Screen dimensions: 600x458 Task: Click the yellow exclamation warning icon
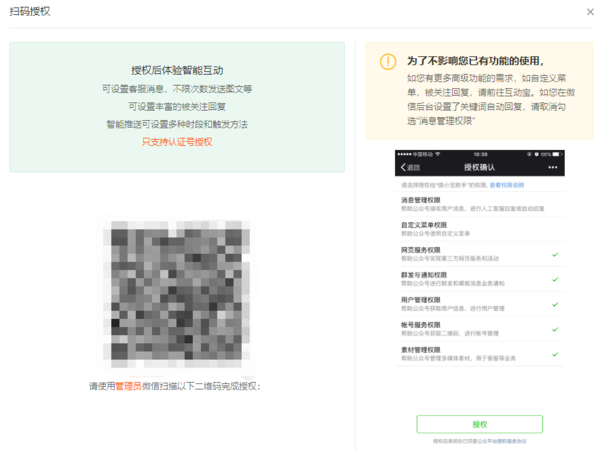(x=388, y=61)
